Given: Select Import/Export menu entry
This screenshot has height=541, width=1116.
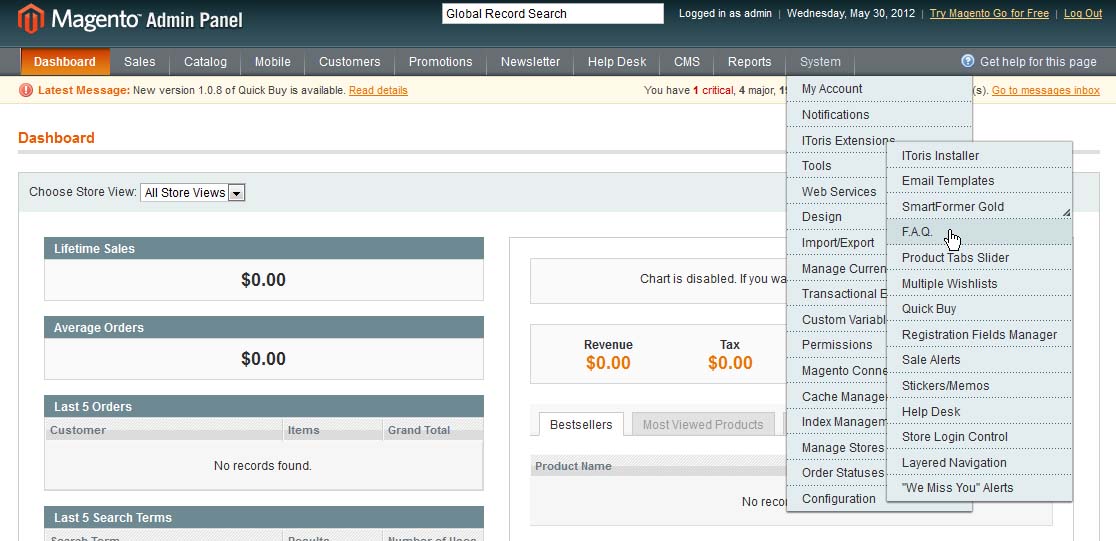Looking at the screenshot, I should (836, 243).
